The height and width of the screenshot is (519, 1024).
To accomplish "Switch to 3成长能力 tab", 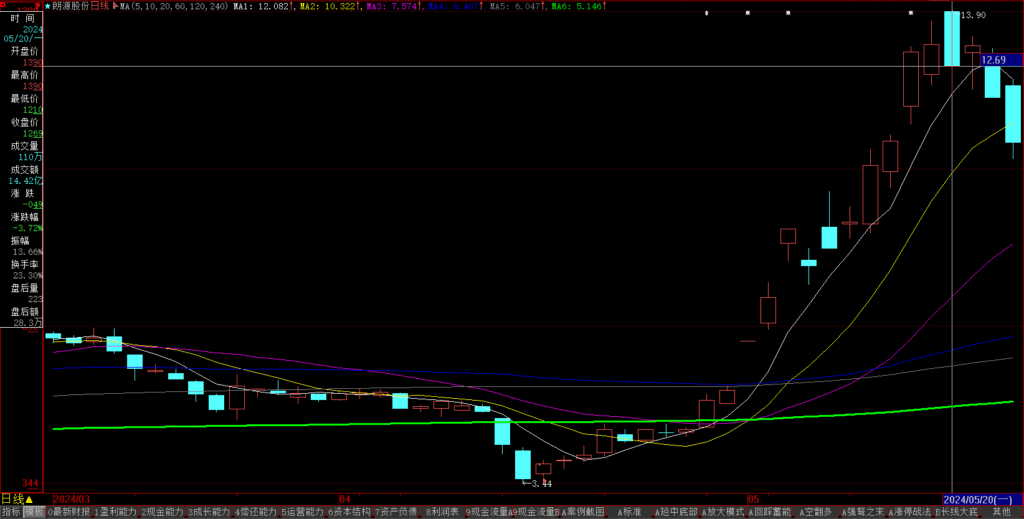I will point(209,512).
